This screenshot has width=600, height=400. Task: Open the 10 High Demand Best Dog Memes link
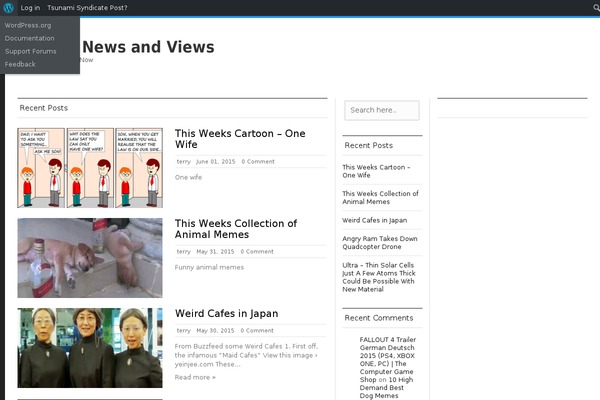coord(386,388)
